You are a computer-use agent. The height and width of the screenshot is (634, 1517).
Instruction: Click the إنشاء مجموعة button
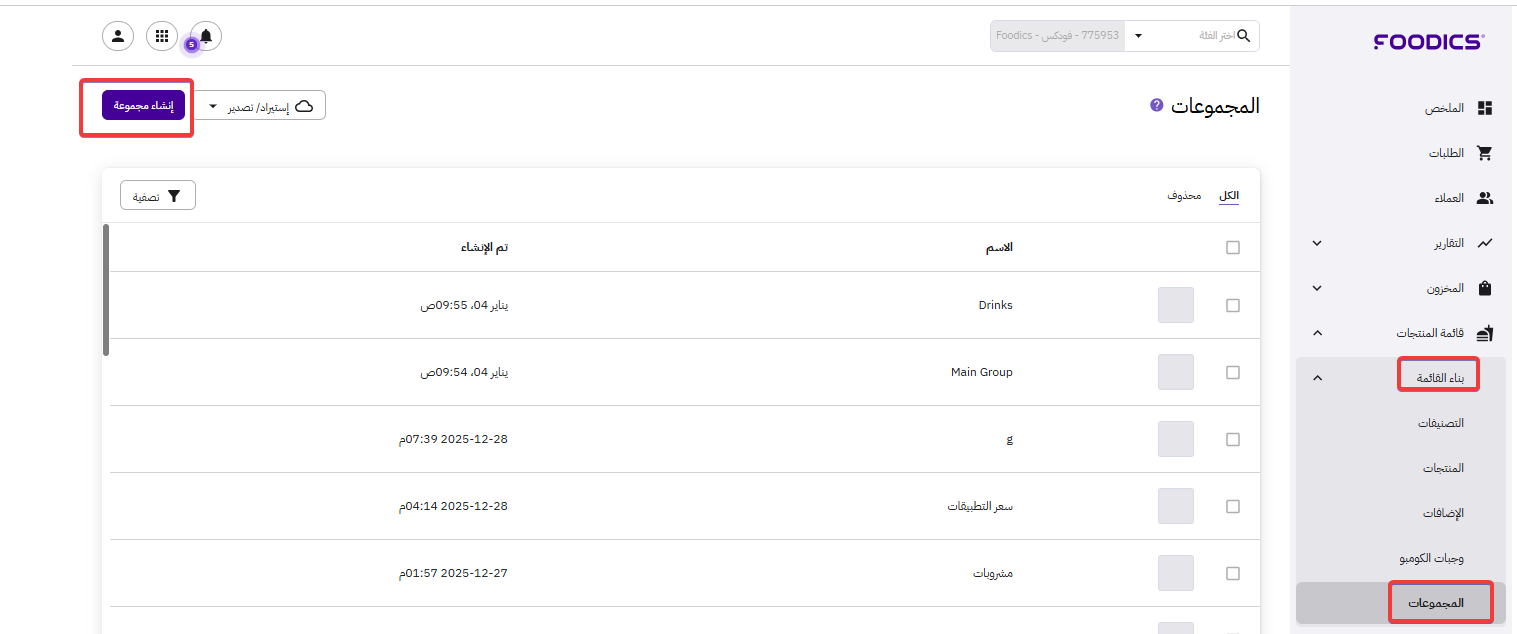click(144, 105)
